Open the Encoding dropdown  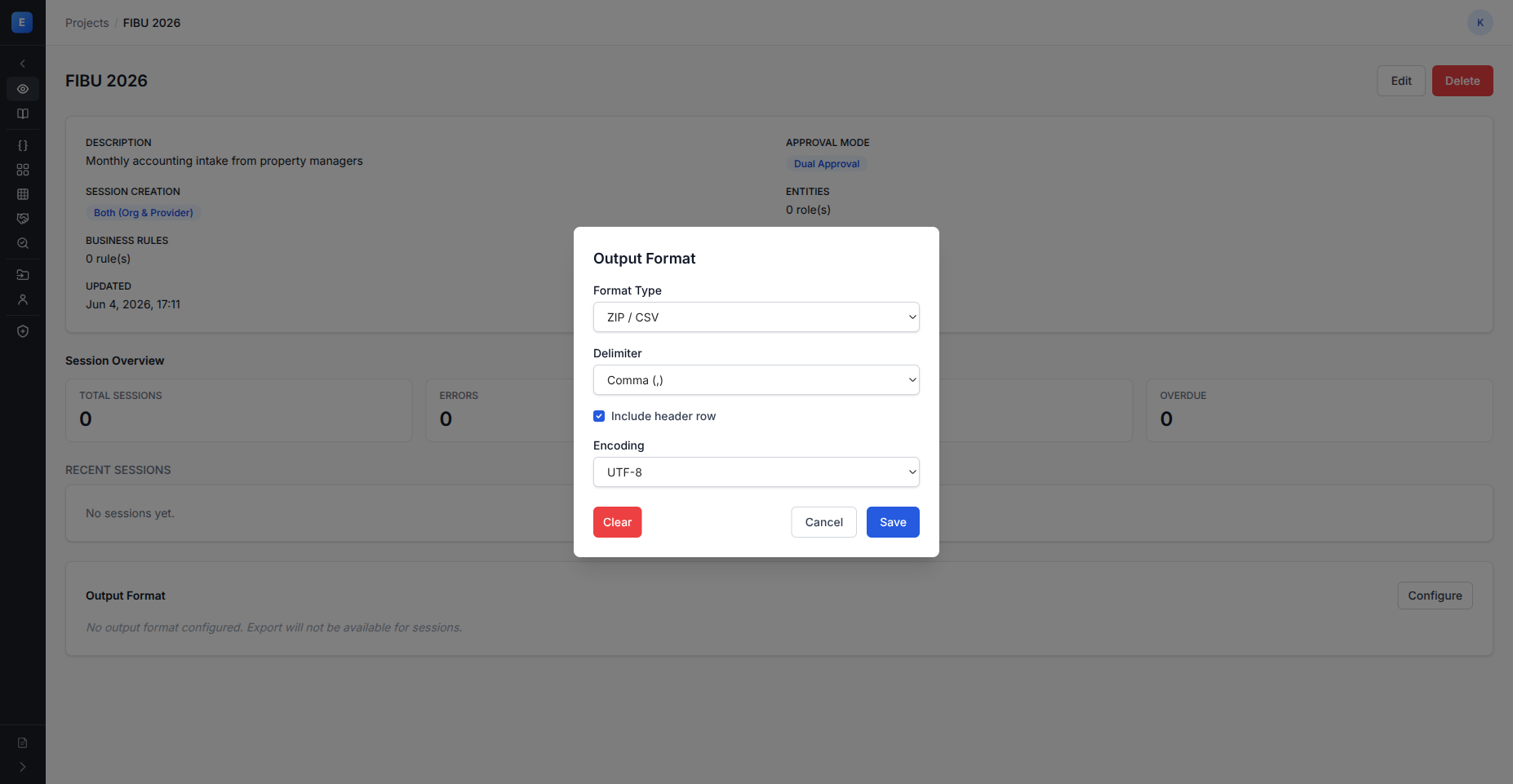coord(756,472)
